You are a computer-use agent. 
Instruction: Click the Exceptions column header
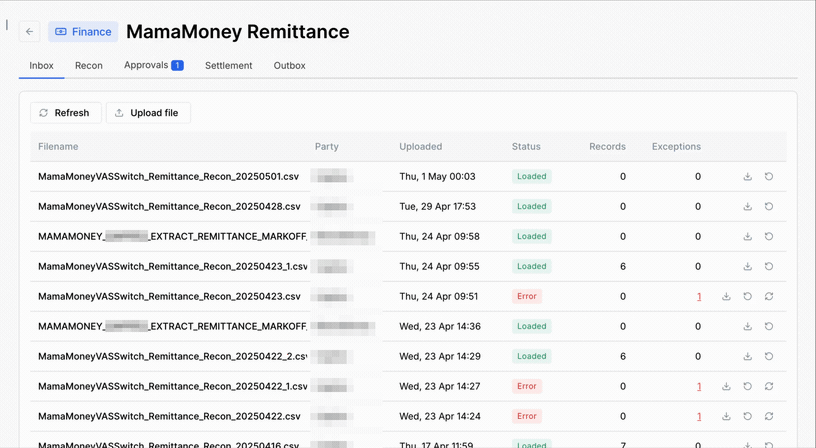[x=677, y=147]
